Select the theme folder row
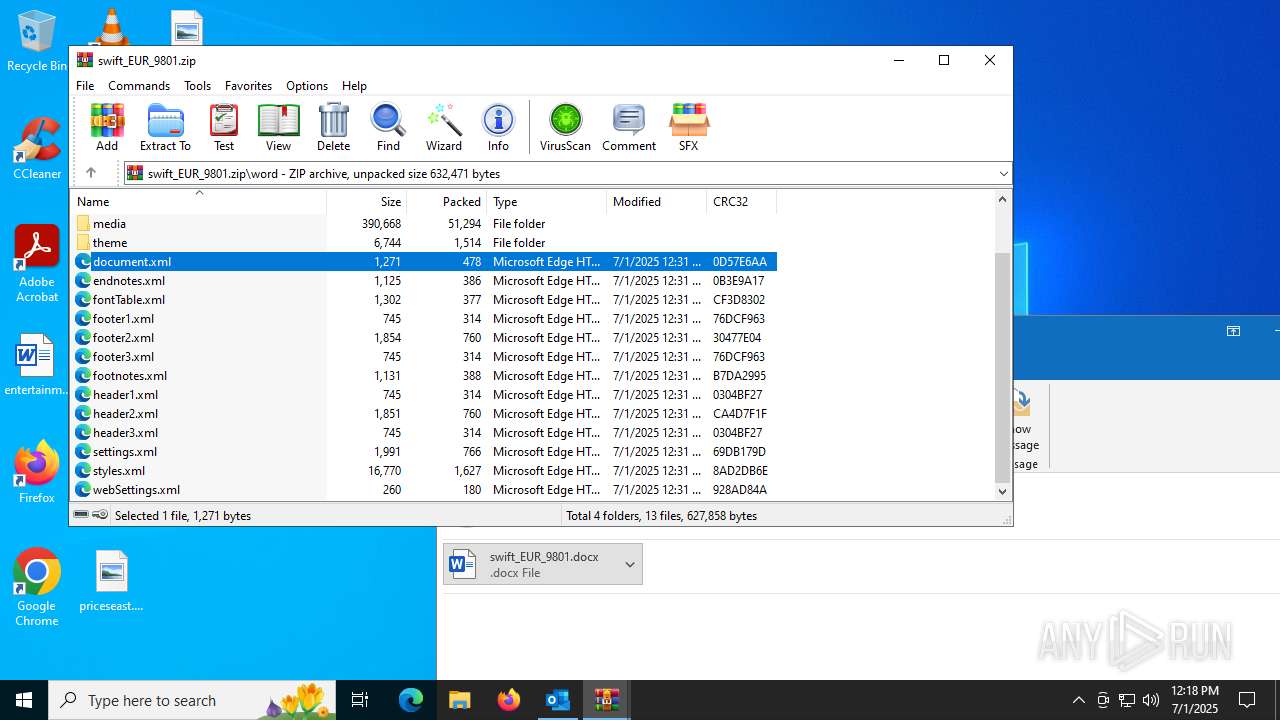 [x=424, y=243]
